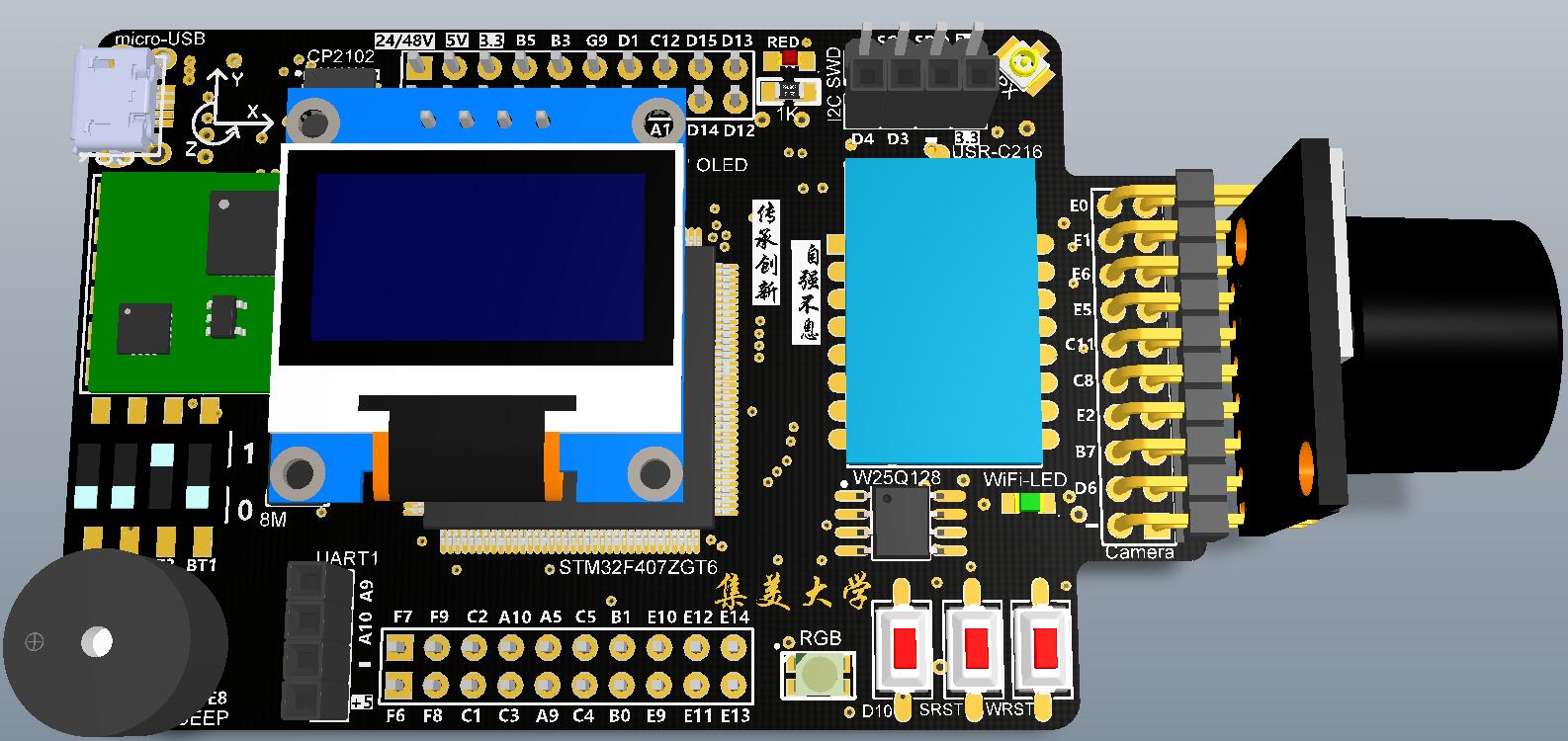The height and width of the screenshot is (741, 1568).
Task: Select the 1K resistor
Action: tap(788, 92)
